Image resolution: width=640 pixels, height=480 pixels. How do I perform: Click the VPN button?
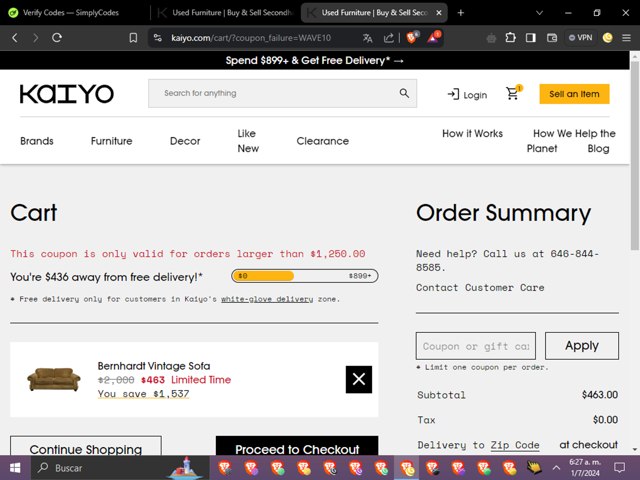[580, 38]
